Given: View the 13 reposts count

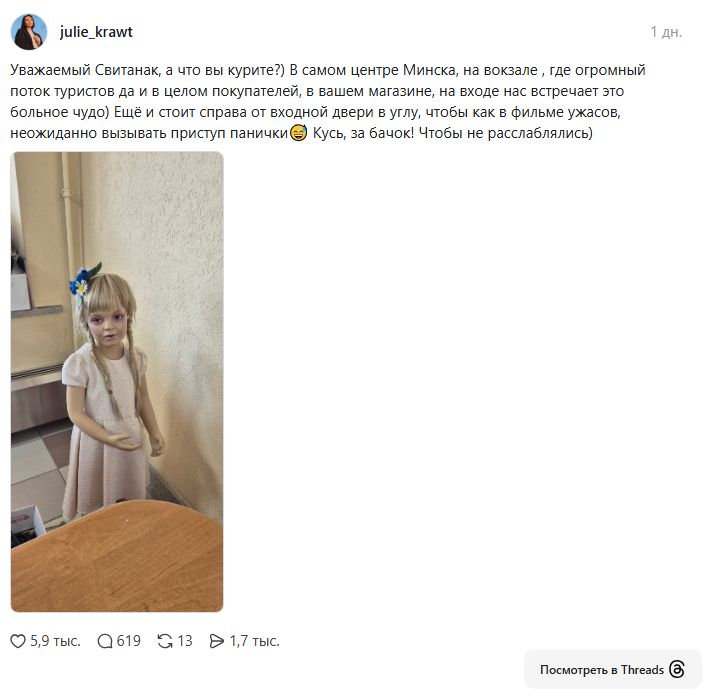Looking at the screenshot, I should click(x=185, y=641).
